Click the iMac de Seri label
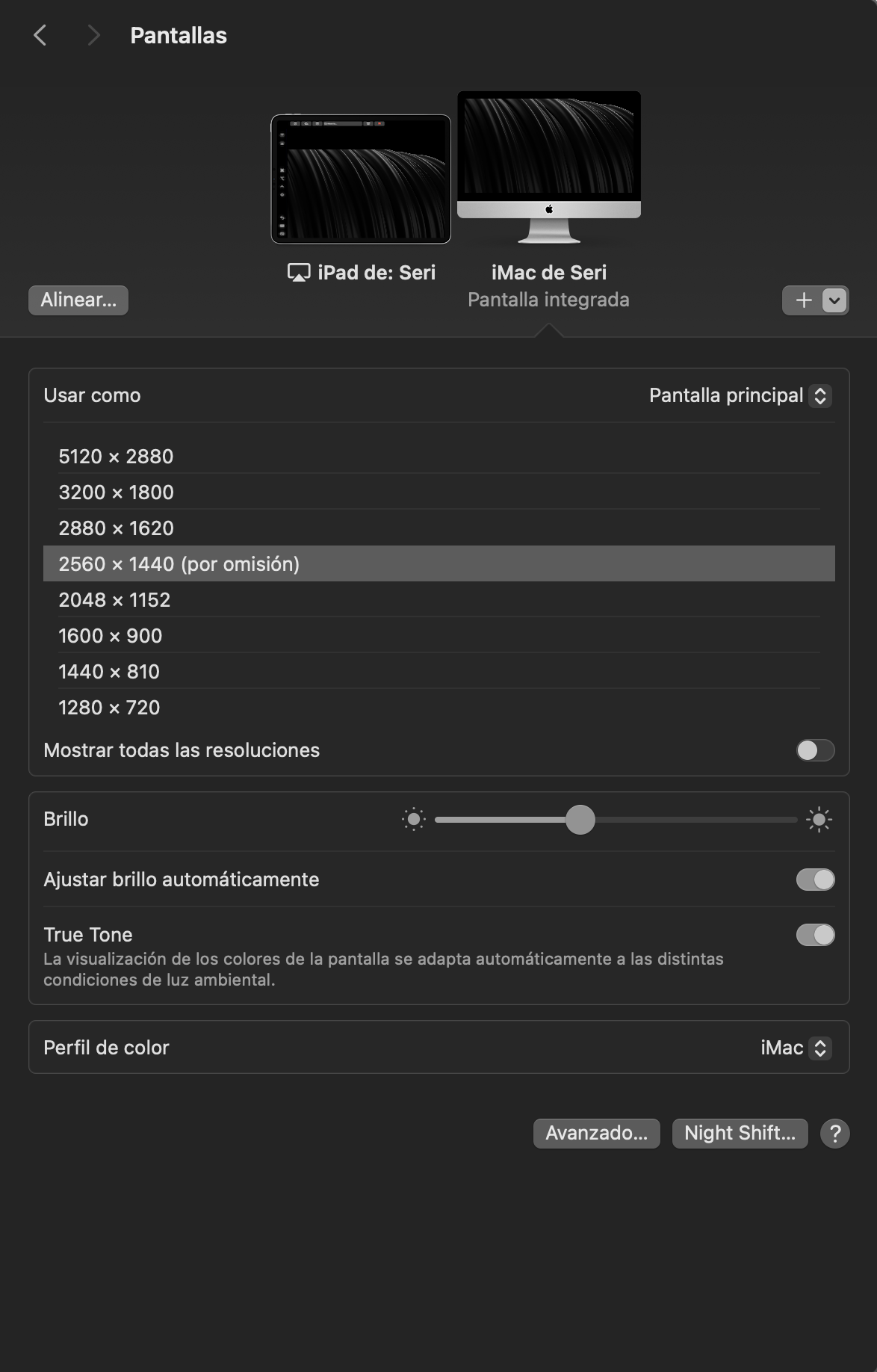The height and width of the screenshot is (1372, 877). pos(549,273)
